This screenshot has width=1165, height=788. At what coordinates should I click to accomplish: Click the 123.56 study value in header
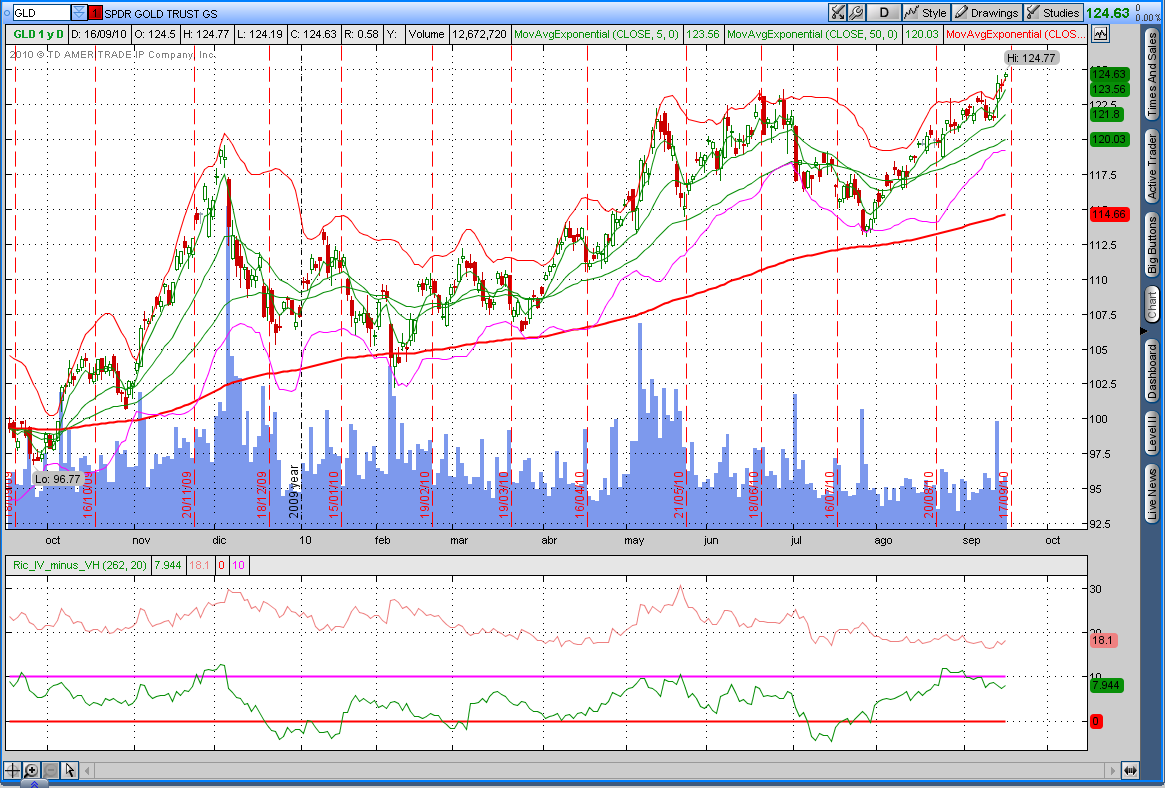click(x=702, y=34)
